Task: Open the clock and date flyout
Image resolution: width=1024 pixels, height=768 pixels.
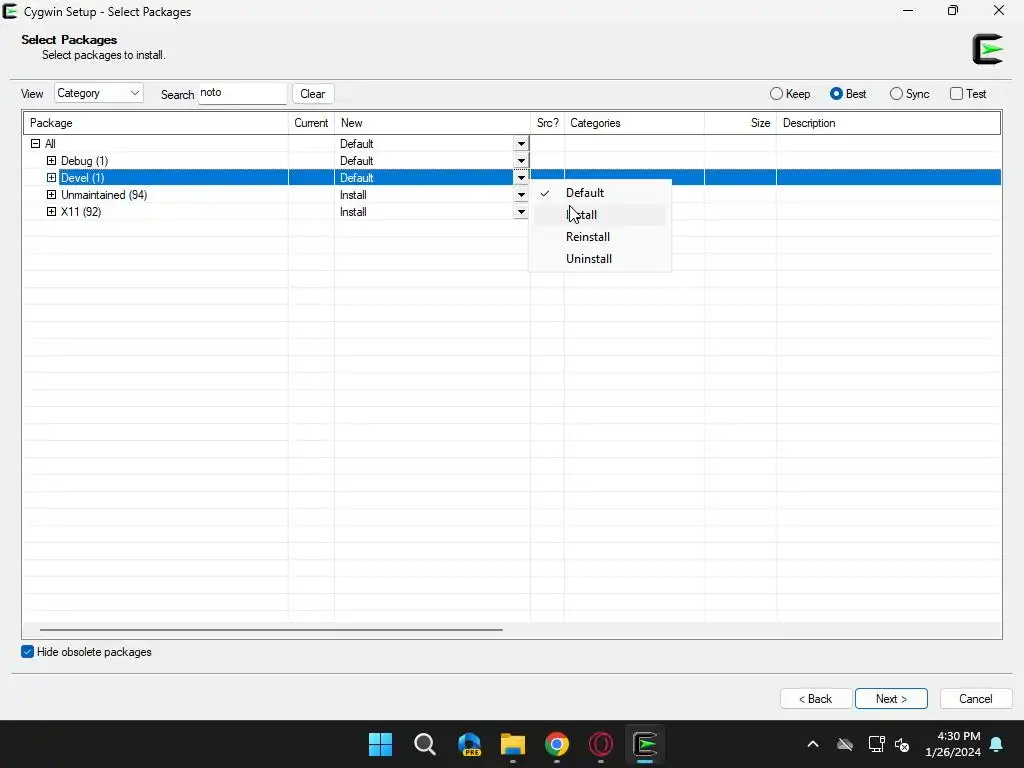Action: [953, 744]
